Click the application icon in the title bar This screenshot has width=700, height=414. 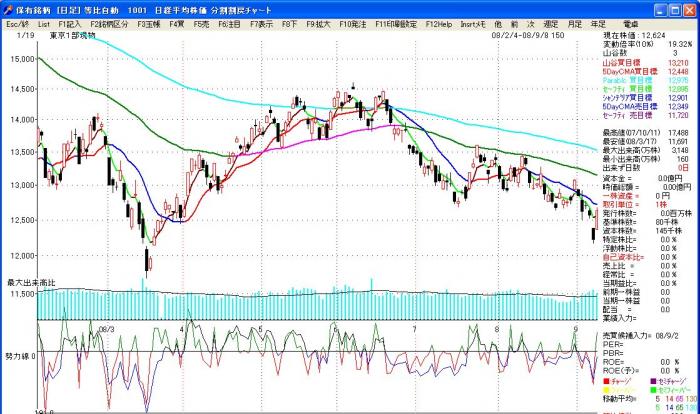tap(8, 10)
